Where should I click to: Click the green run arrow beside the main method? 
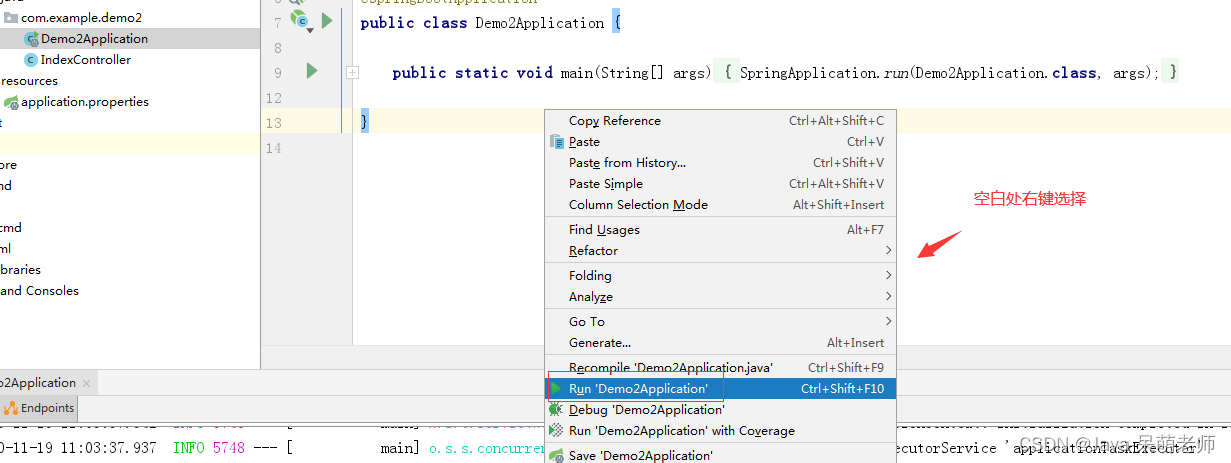coord(312,70)
